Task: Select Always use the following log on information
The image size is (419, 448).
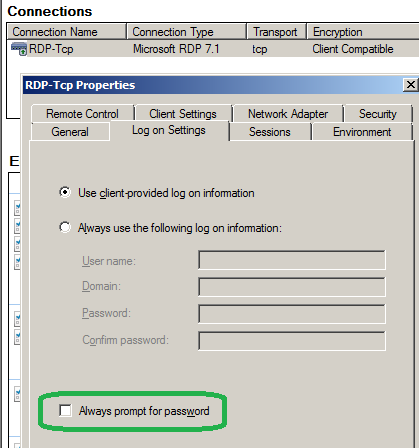Action: 65,227
